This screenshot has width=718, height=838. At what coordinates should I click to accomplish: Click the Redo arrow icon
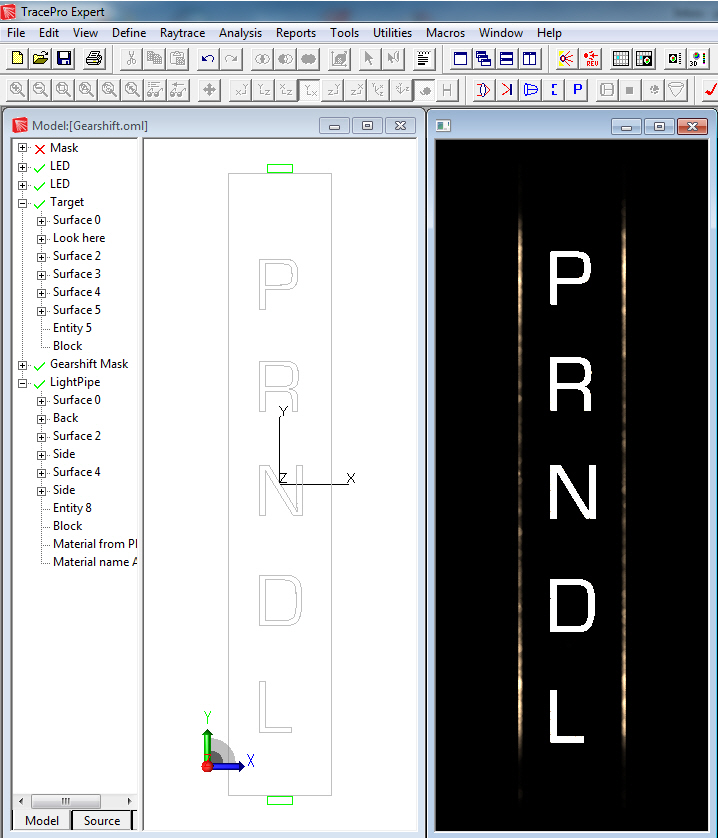231,58
